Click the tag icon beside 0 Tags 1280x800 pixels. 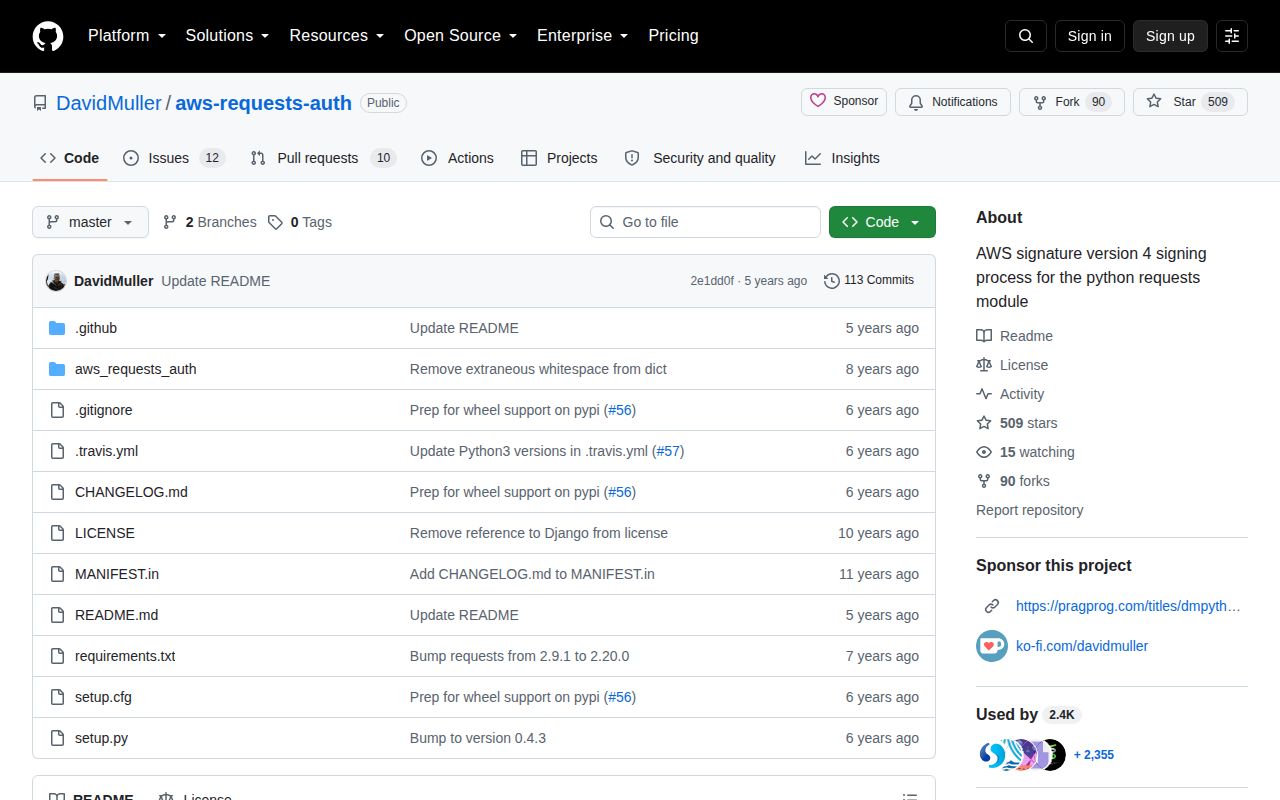pos(275,222)
